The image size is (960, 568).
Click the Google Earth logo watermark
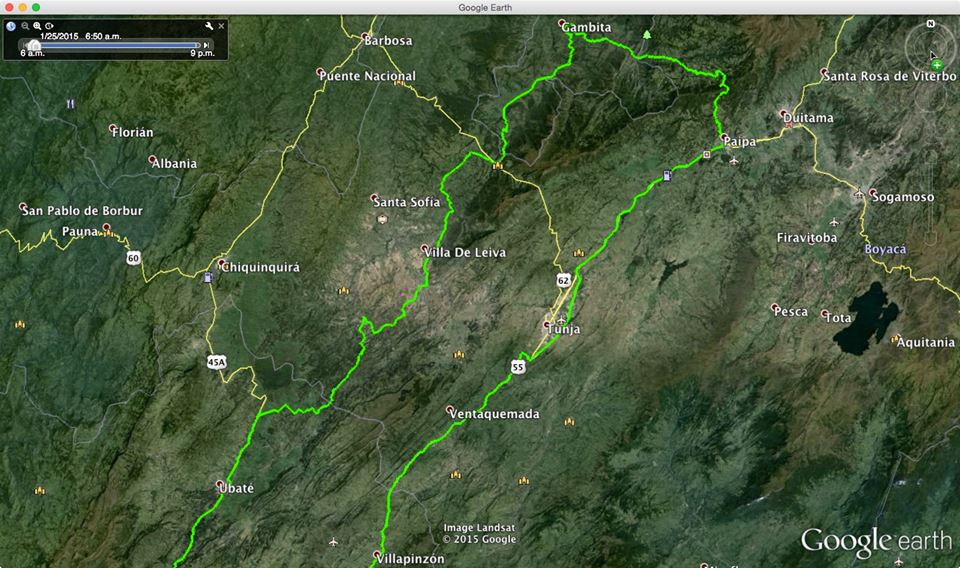pos(876,541)
